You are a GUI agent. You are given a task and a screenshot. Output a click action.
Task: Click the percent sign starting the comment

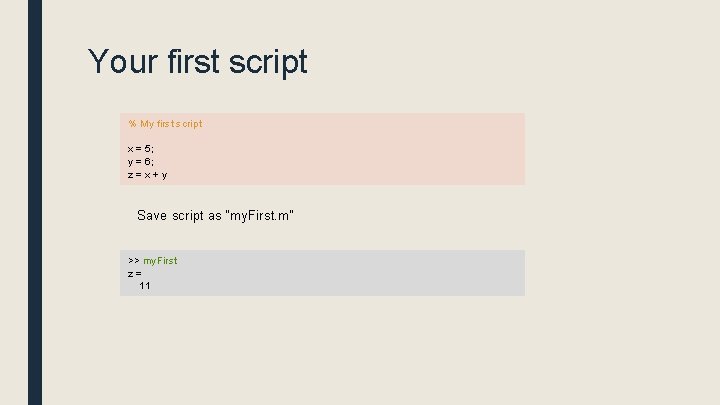[x=132, y=124]
